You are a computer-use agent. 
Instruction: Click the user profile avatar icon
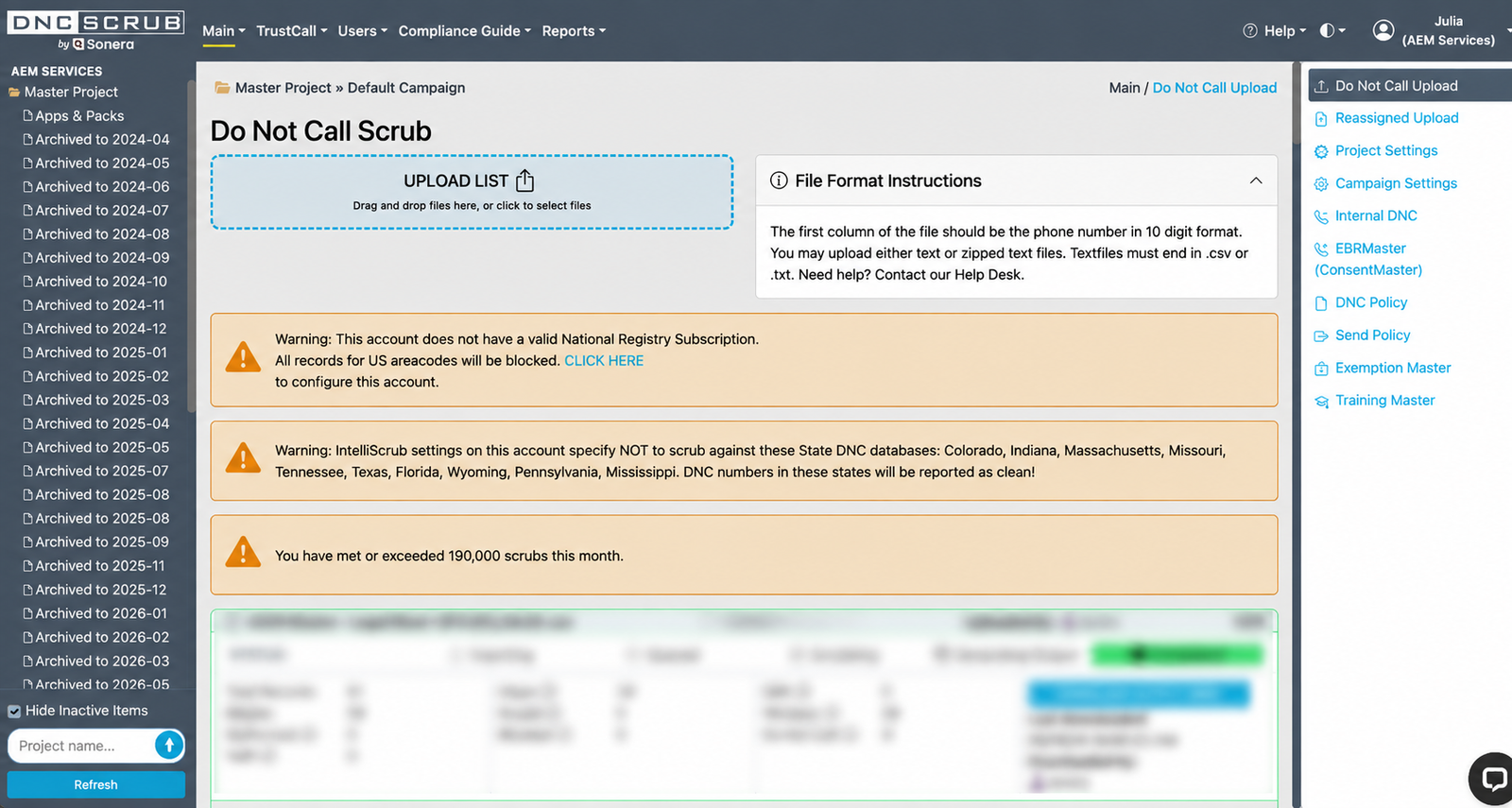(1383, 31)
